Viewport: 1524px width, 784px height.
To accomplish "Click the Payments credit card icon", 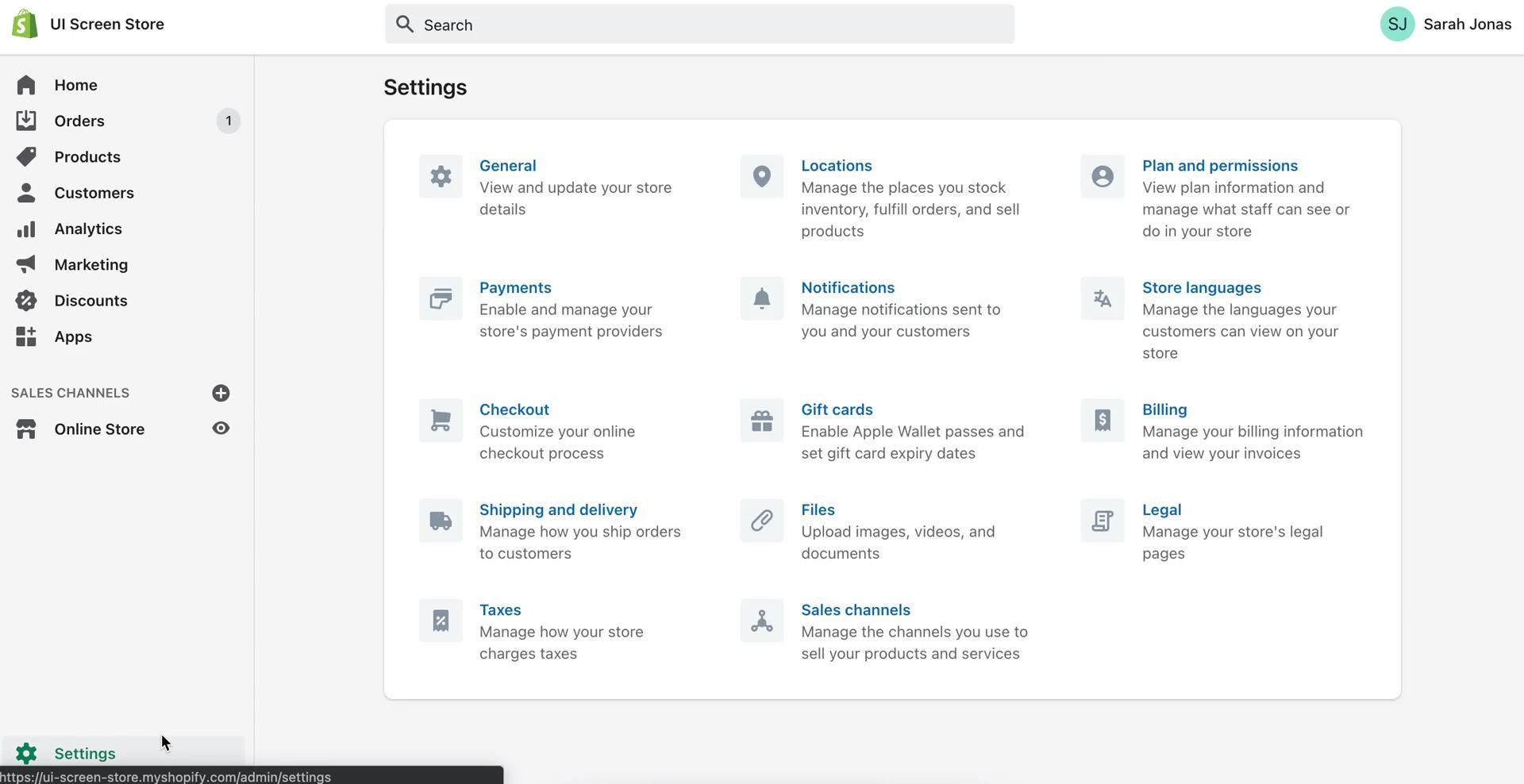I will (441, 298).
